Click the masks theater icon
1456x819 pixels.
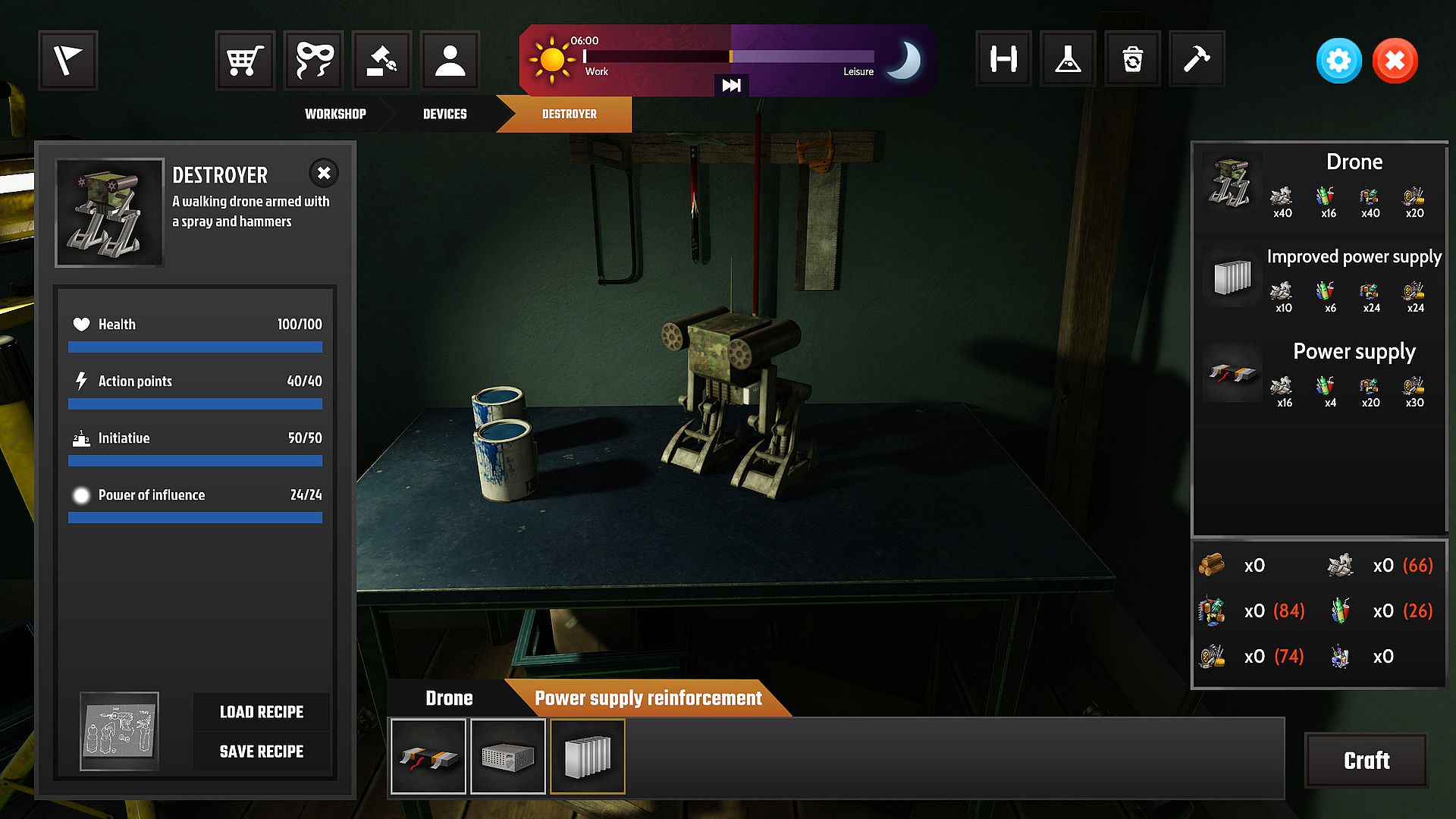[x=314, y=61]
